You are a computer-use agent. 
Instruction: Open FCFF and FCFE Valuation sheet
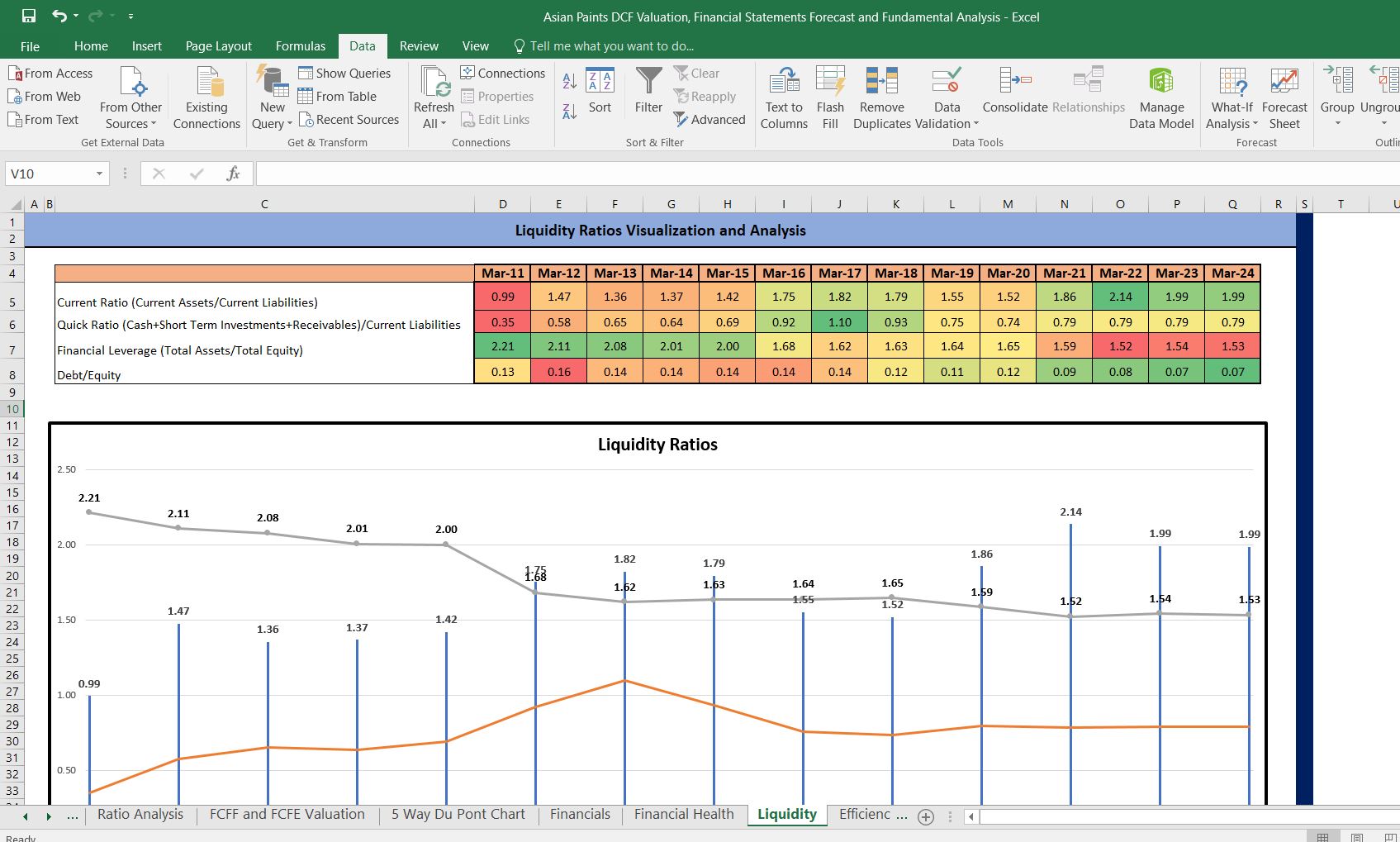(x=287, y=814)
